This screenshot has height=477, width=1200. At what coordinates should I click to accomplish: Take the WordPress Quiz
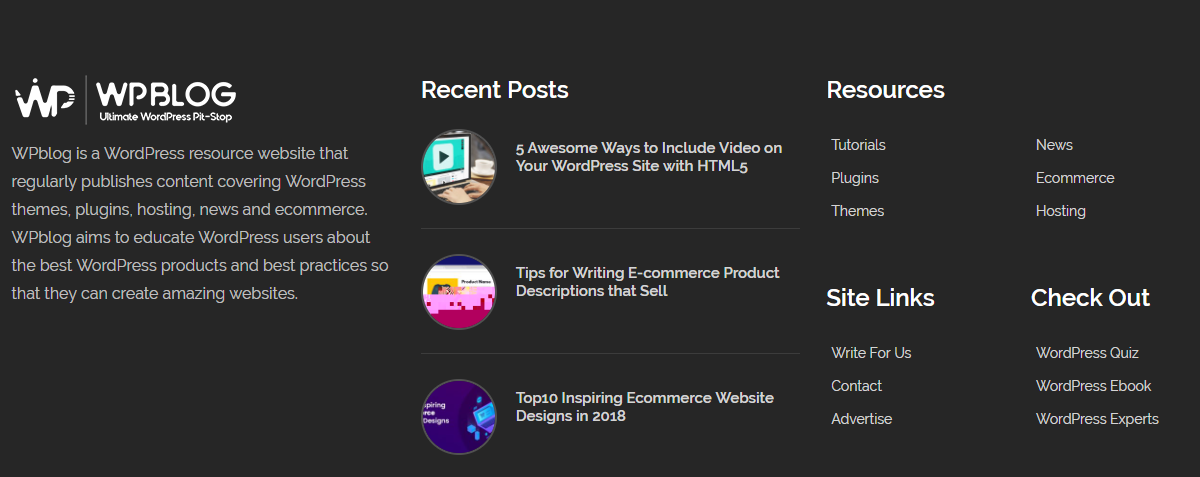tap(1087, 353)
